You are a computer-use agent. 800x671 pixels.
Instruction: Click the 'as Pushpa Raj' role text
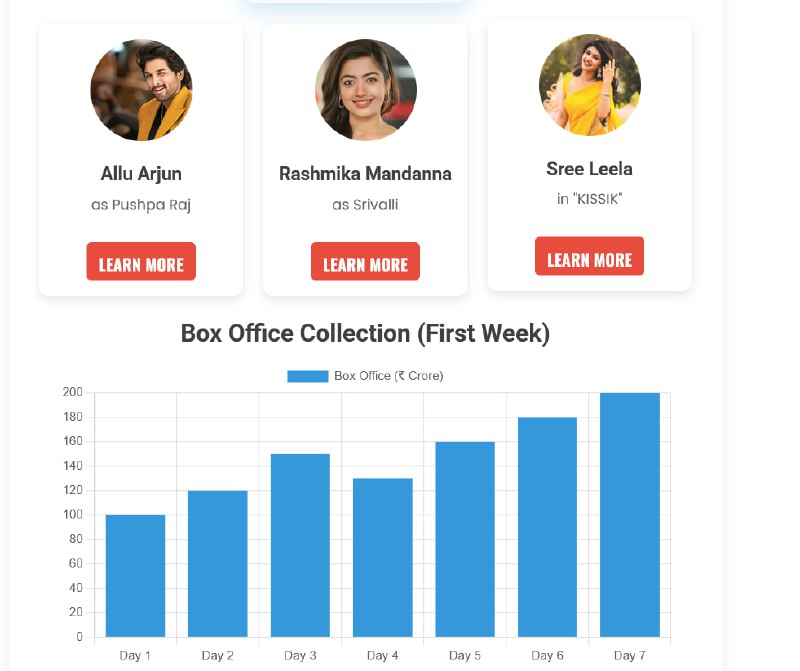coord(141,205)
